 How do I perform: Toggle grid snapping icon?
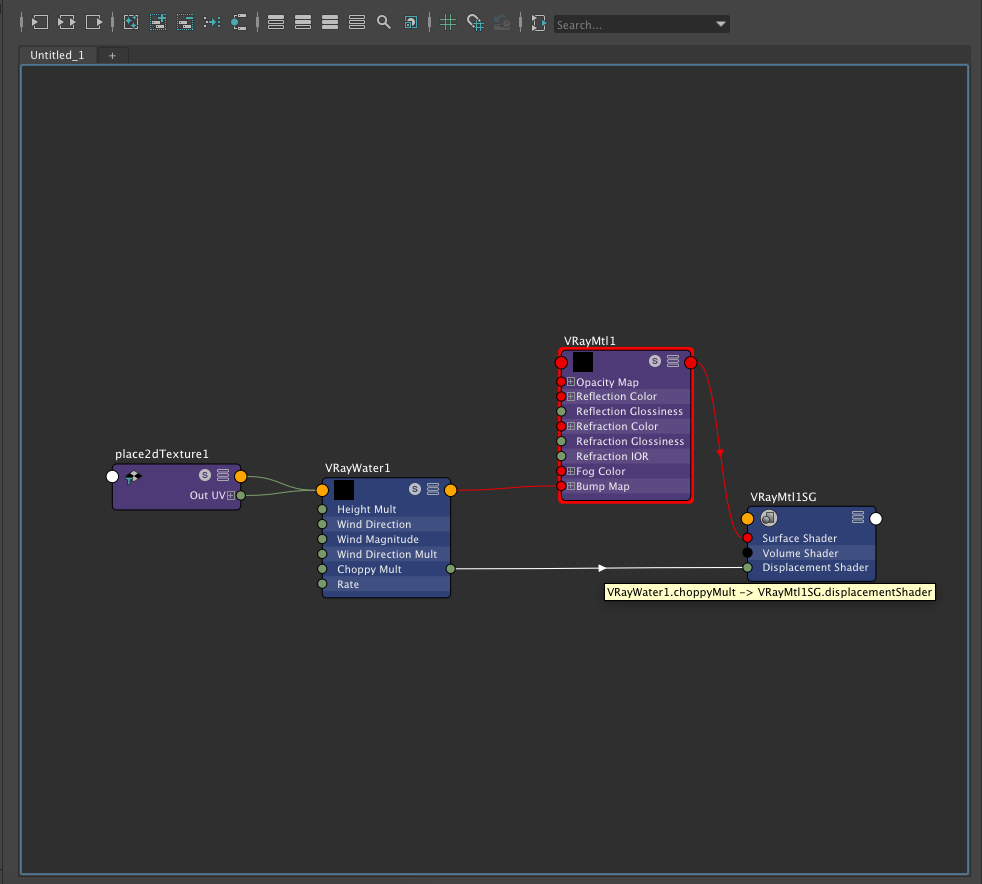pyautogui.click(x=475, y=23)
